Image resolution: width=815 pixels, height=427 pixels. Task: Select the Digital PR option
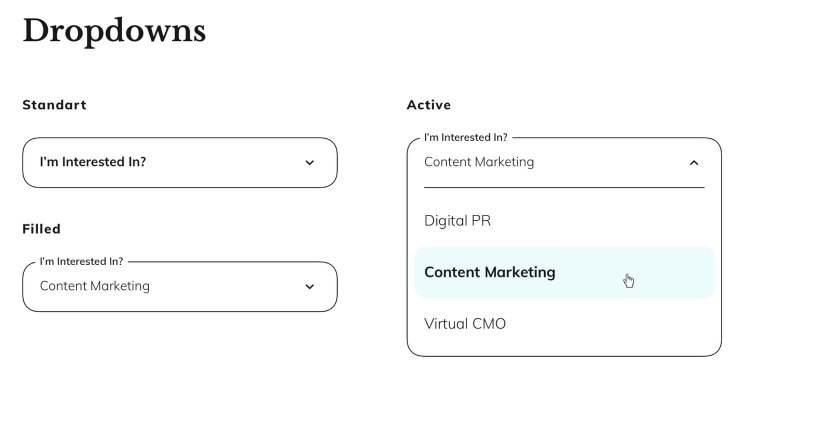point(457,220)
